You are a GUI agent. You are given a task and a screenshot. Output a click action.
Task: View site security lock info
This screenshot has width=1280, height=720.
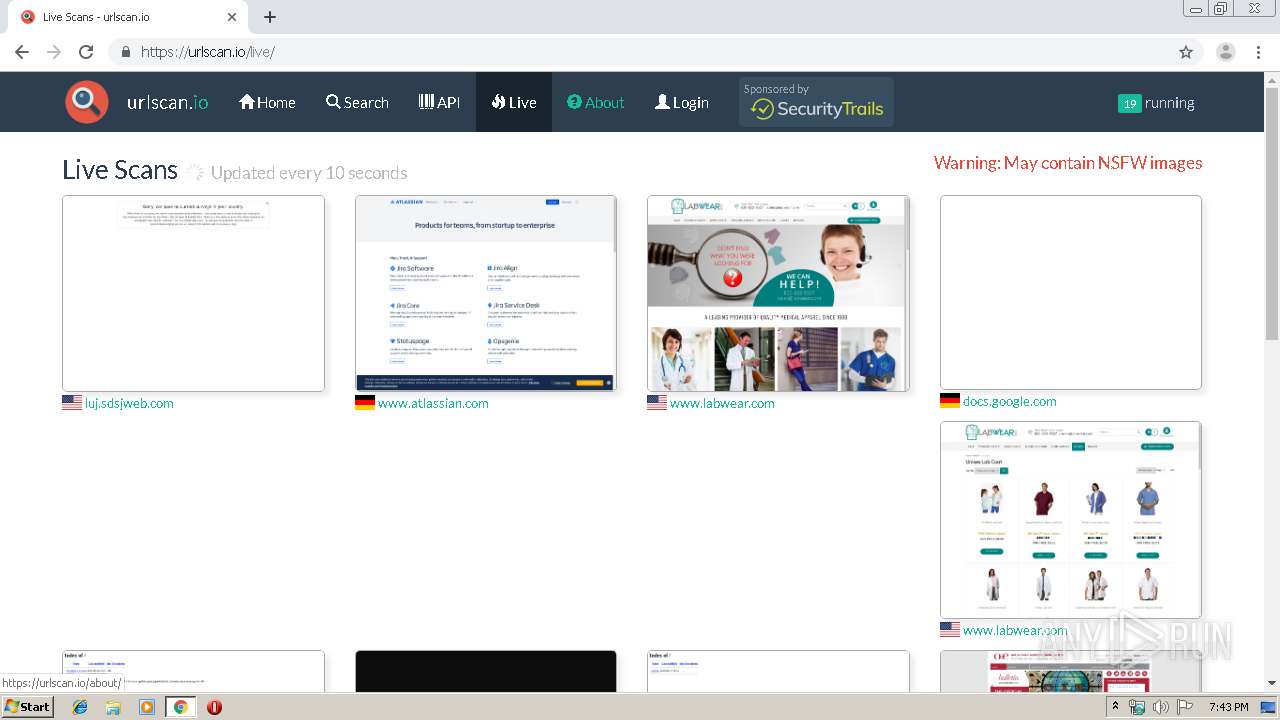point(126,52)
